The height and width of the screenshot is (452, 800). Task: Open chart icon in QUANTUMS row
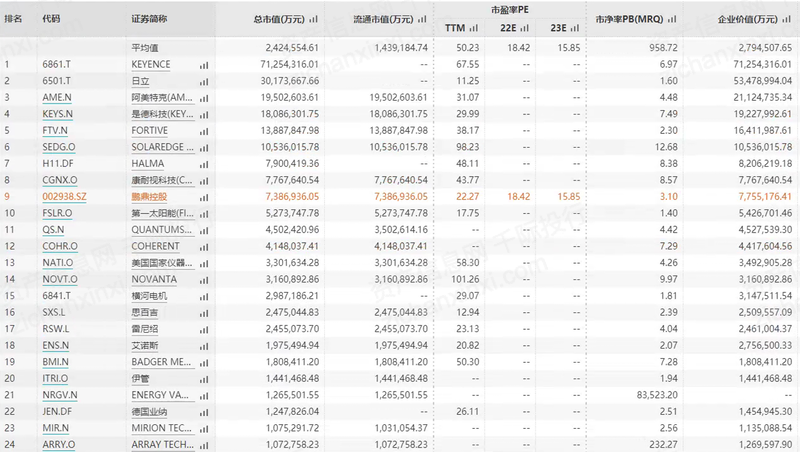[x=204, y=231]
